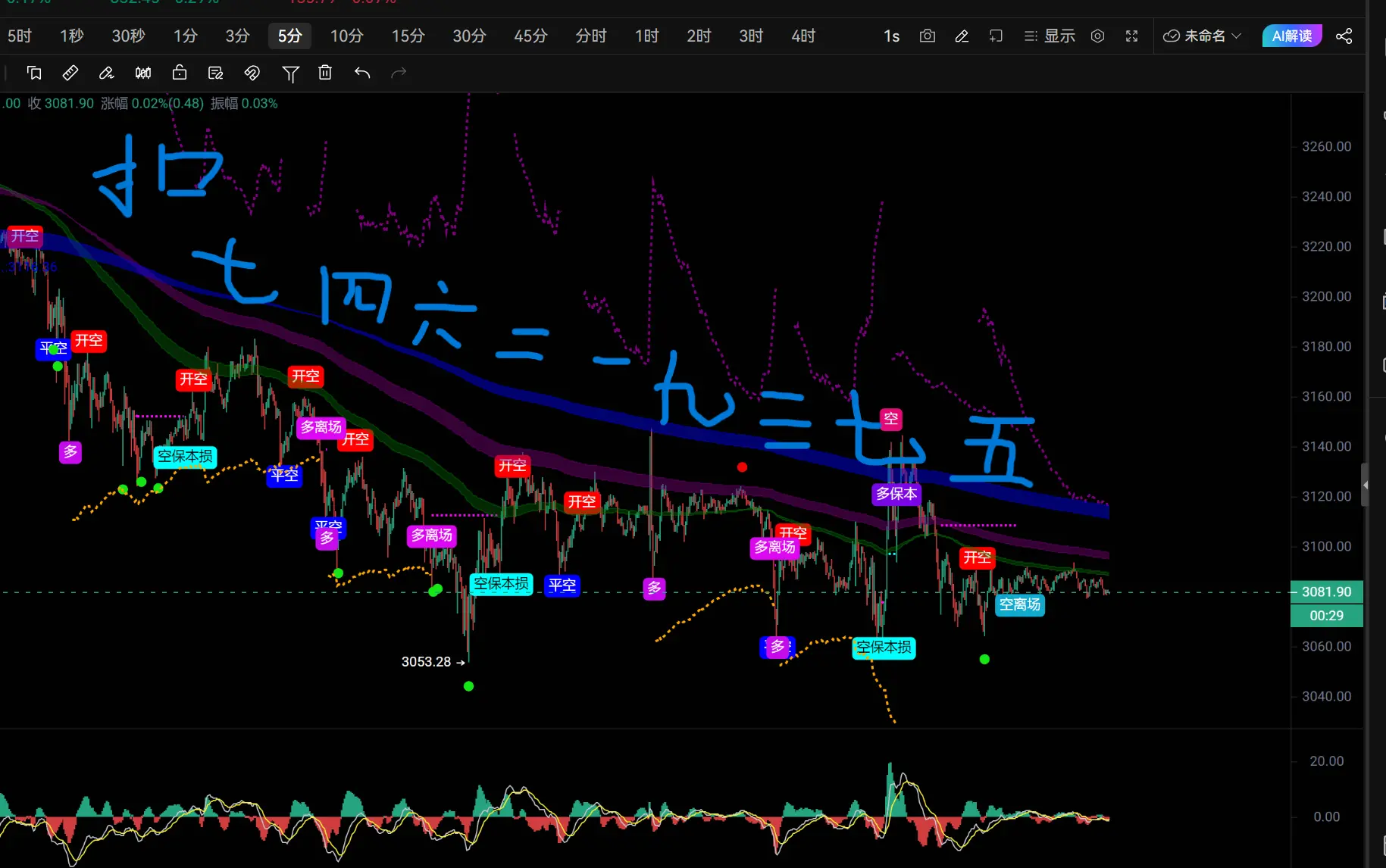Select the active 5分 timeframe tab
Image resolution: width=1386 pixels, height=868 pixels.
tap(289, 36)
